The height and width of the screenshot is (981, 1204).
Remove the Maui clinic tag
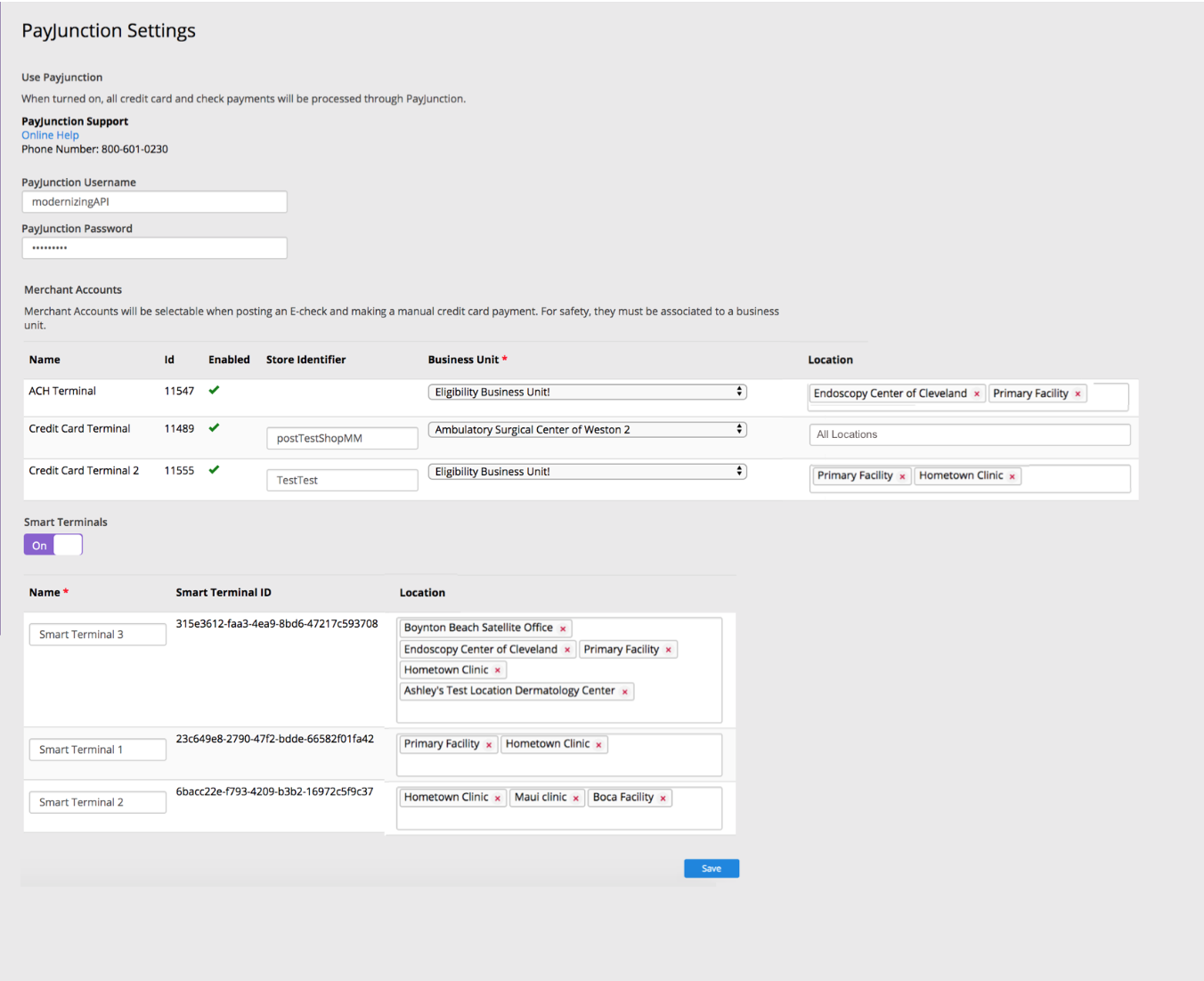point(575,799)
